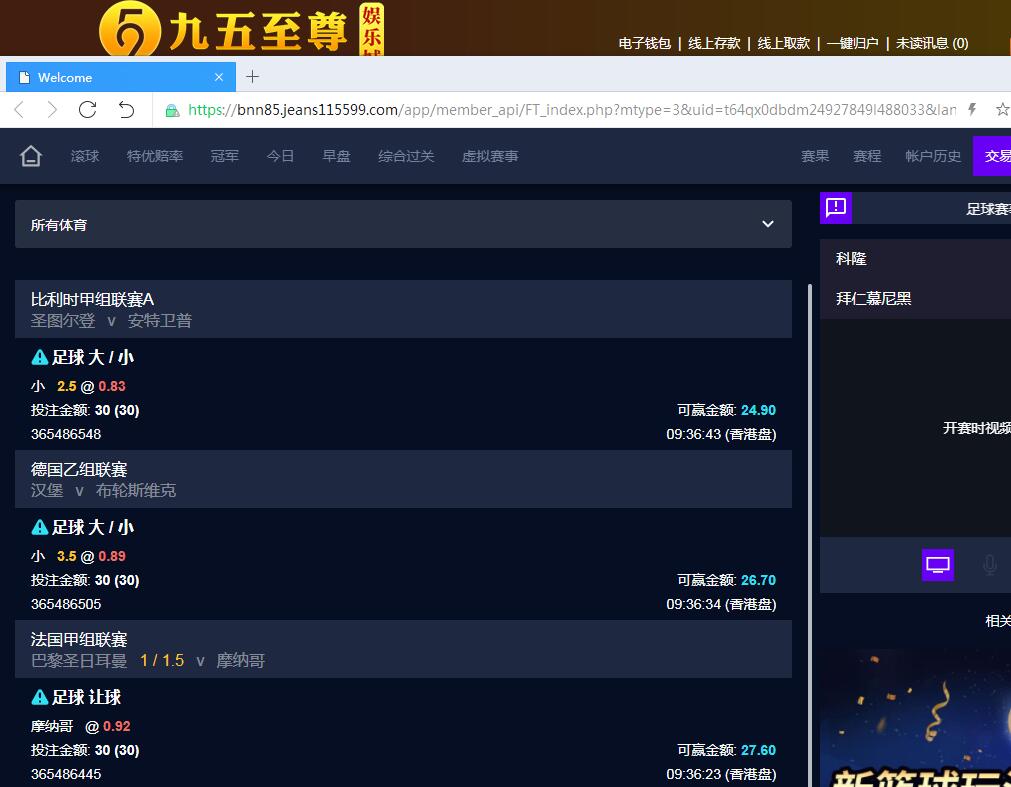Click the gold confetti promo banner

point(916,718)
